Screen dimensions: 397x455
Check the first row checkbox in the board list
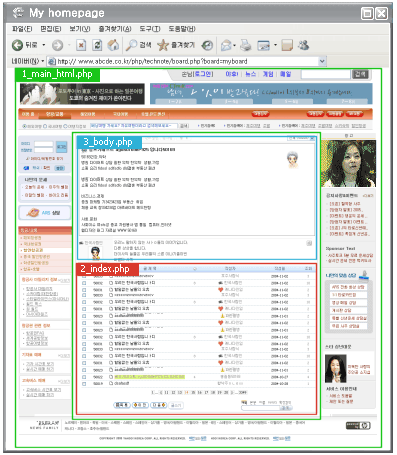coord(84,283)
